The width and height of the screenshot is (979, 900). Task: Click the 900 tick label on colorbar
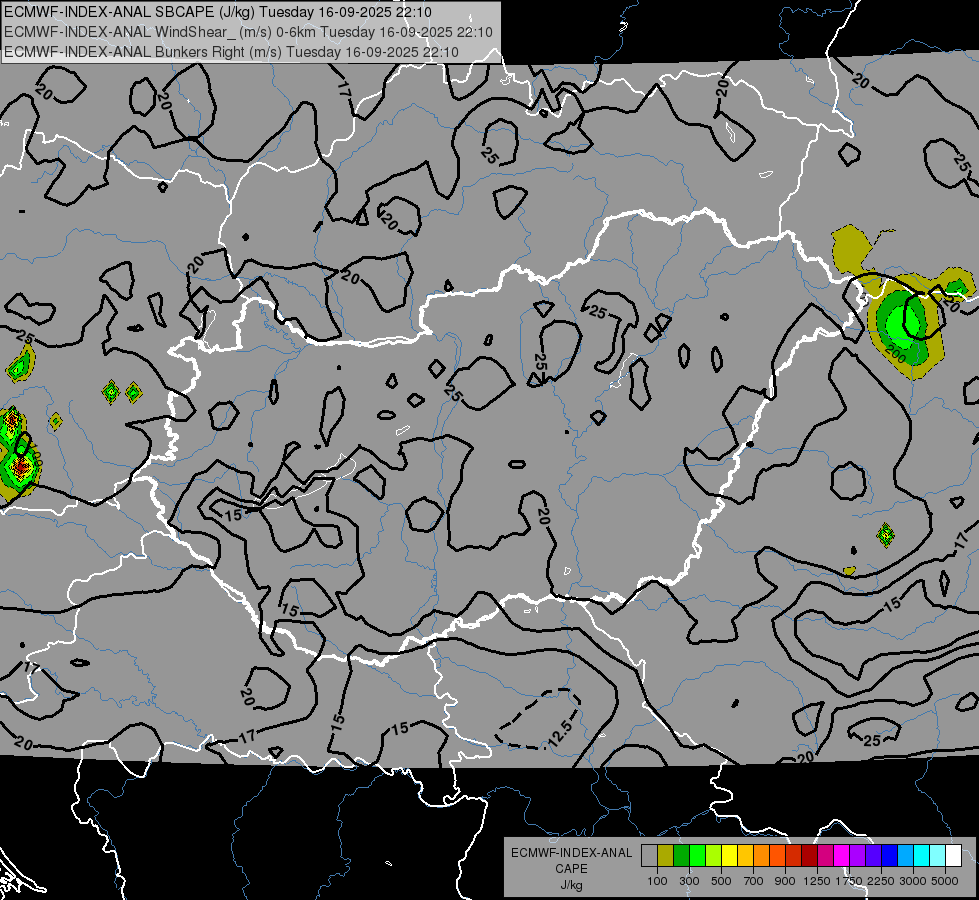[785, 881]
